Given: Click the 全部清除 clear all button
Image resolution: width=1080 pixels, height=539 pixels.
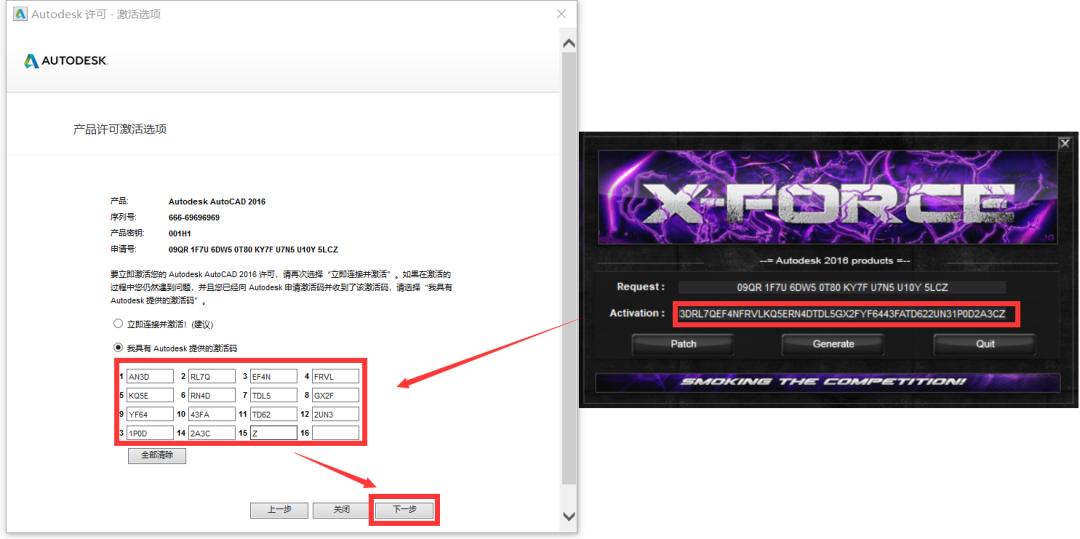Looking at the screenshot, I should point(156,456).
